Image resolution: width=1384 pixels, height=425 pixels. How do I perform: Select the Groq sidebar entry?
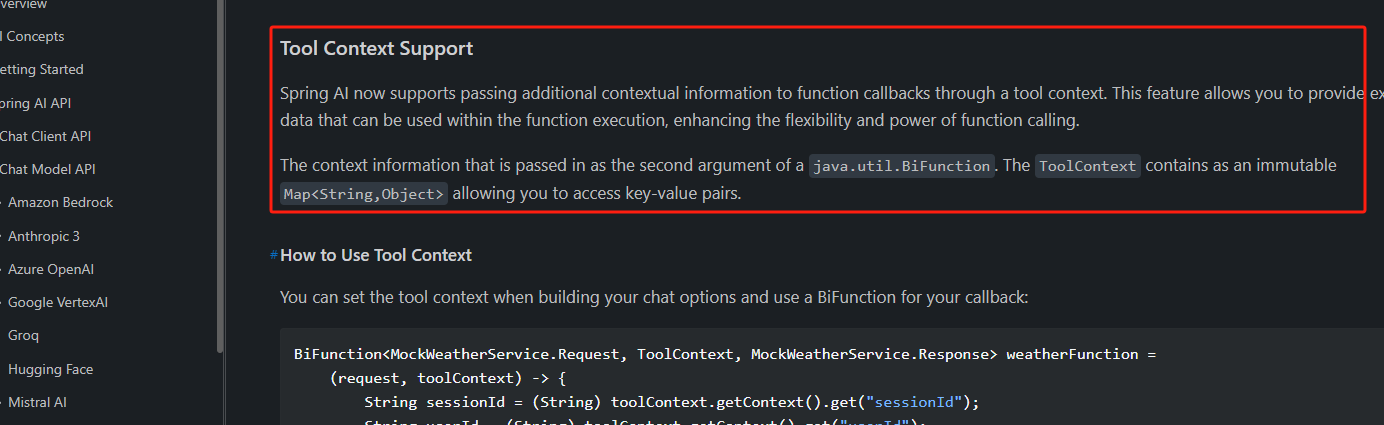[x=24, y=335]
